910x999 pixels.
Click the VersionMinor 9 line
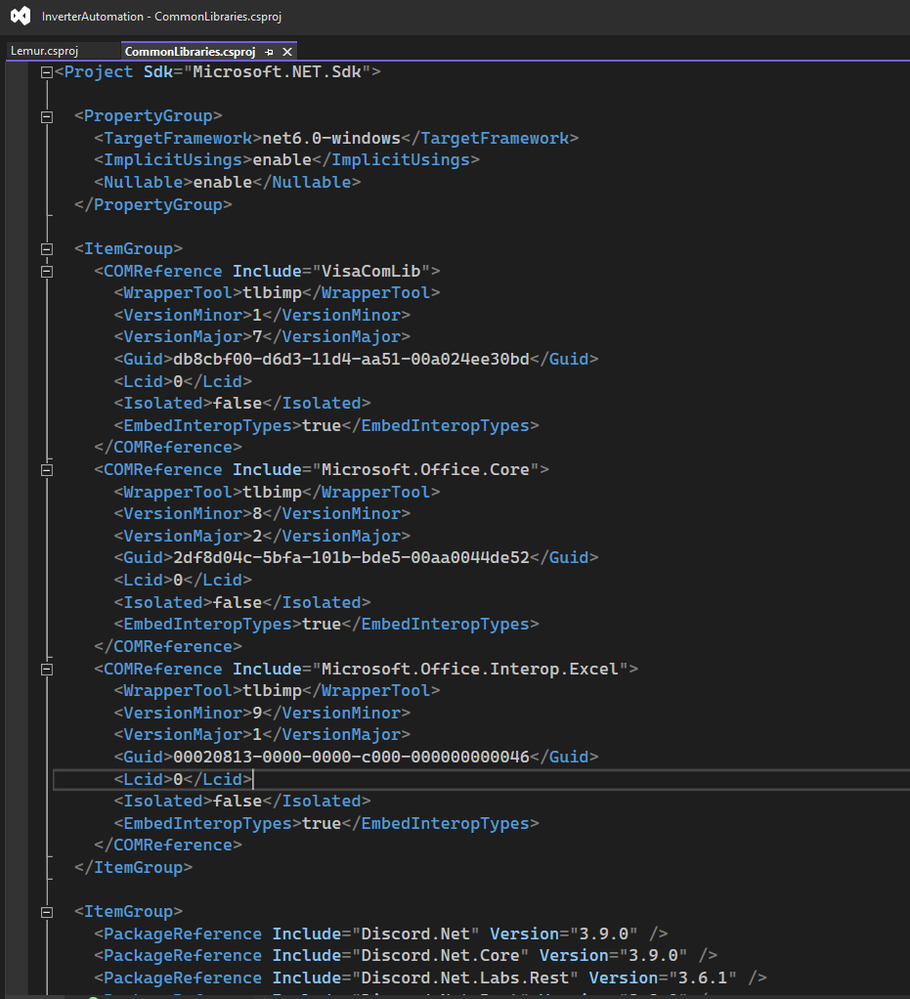(x=262, y=714)
